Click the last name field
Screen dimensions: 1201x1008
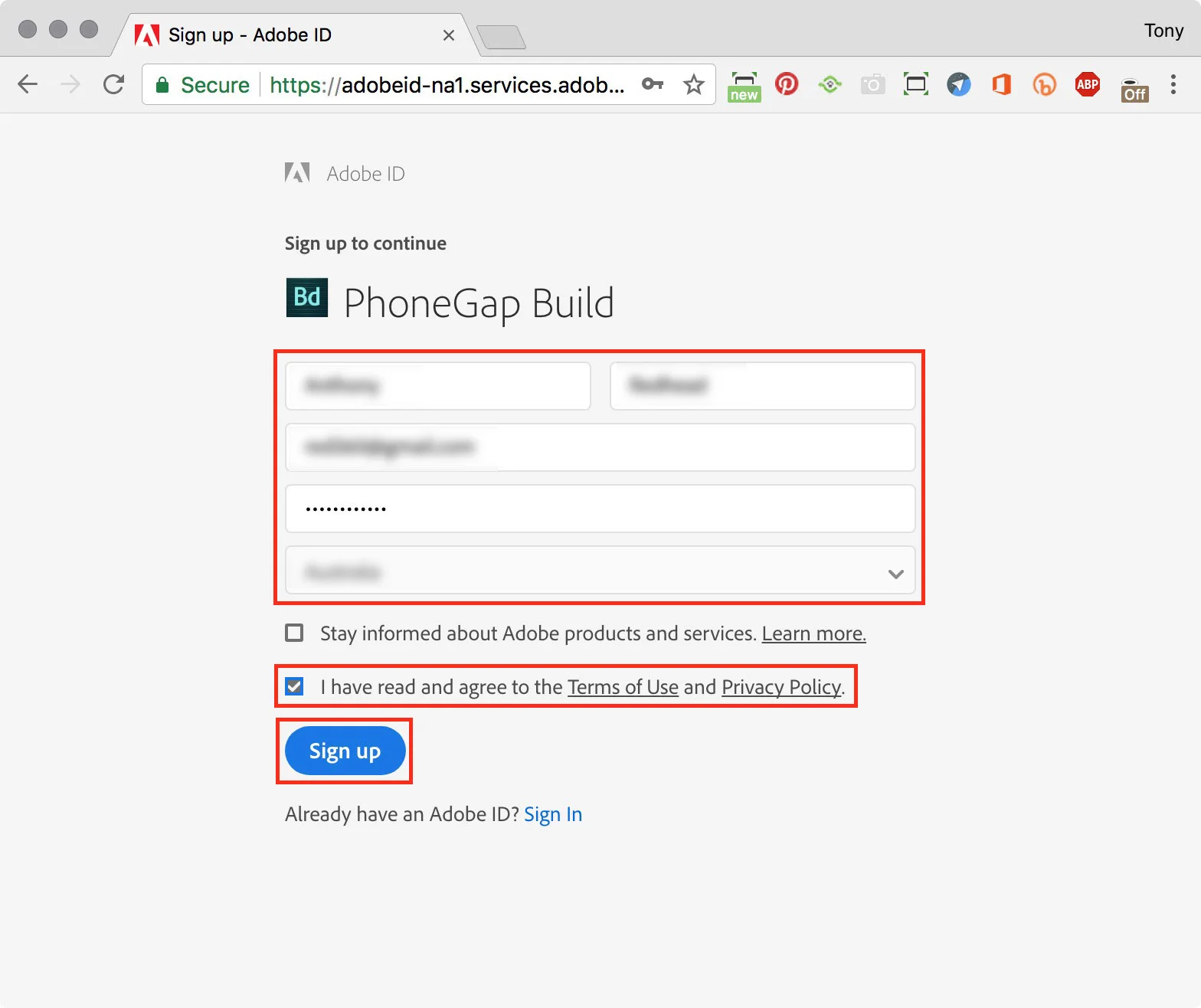(762, 386)
